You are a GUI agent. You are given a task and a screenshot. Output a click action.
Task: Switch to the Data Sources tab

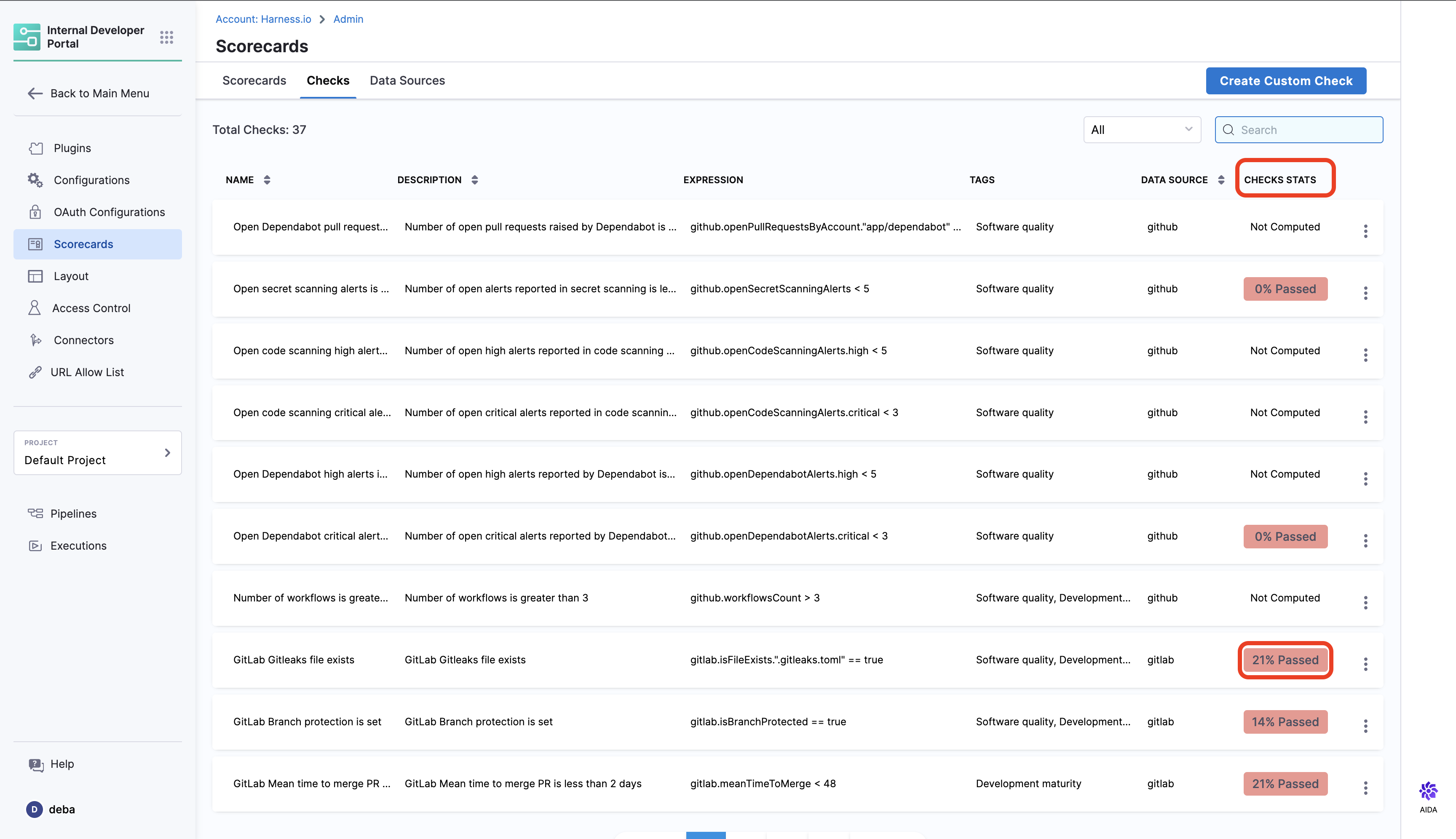pyautogui.click(x=407, y=81)
